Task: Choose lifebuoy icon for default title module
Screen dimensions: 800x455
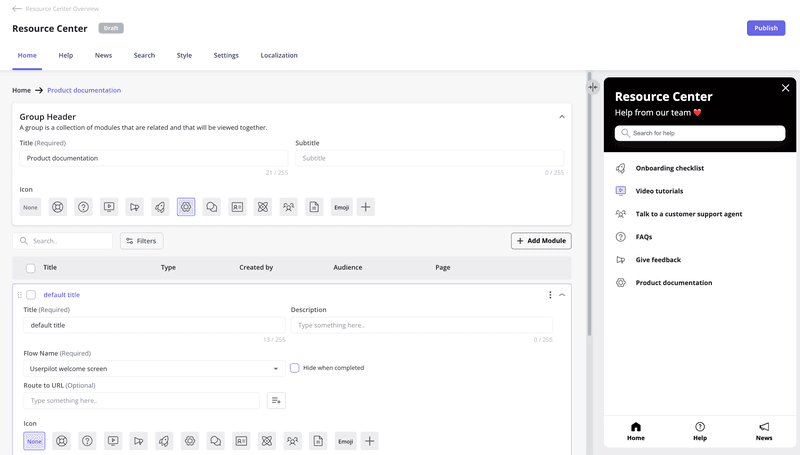Action: (x=62, y=441)
